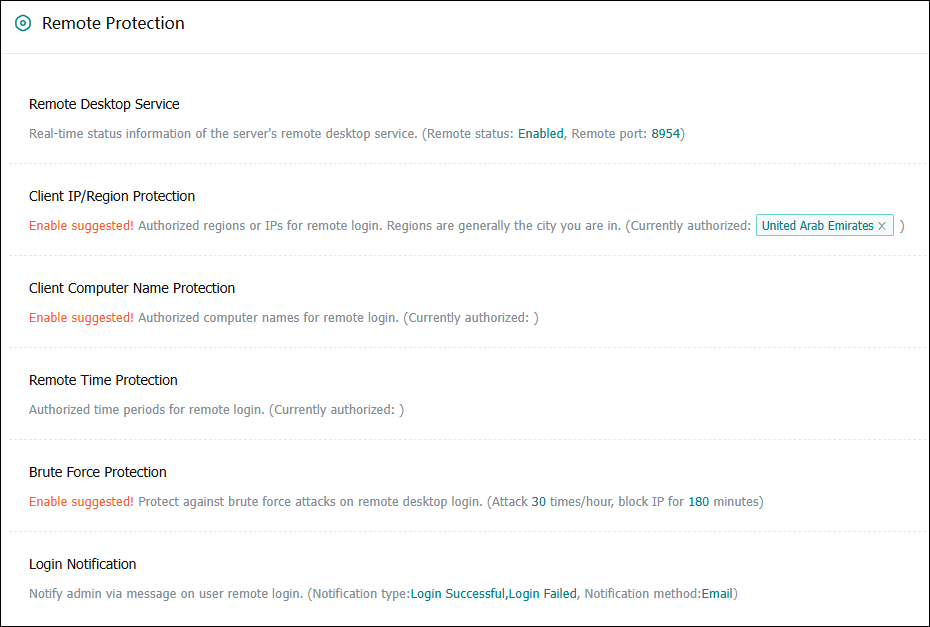Open the Remote Time Protection section

pyautogui.click(x=103, y=380)
